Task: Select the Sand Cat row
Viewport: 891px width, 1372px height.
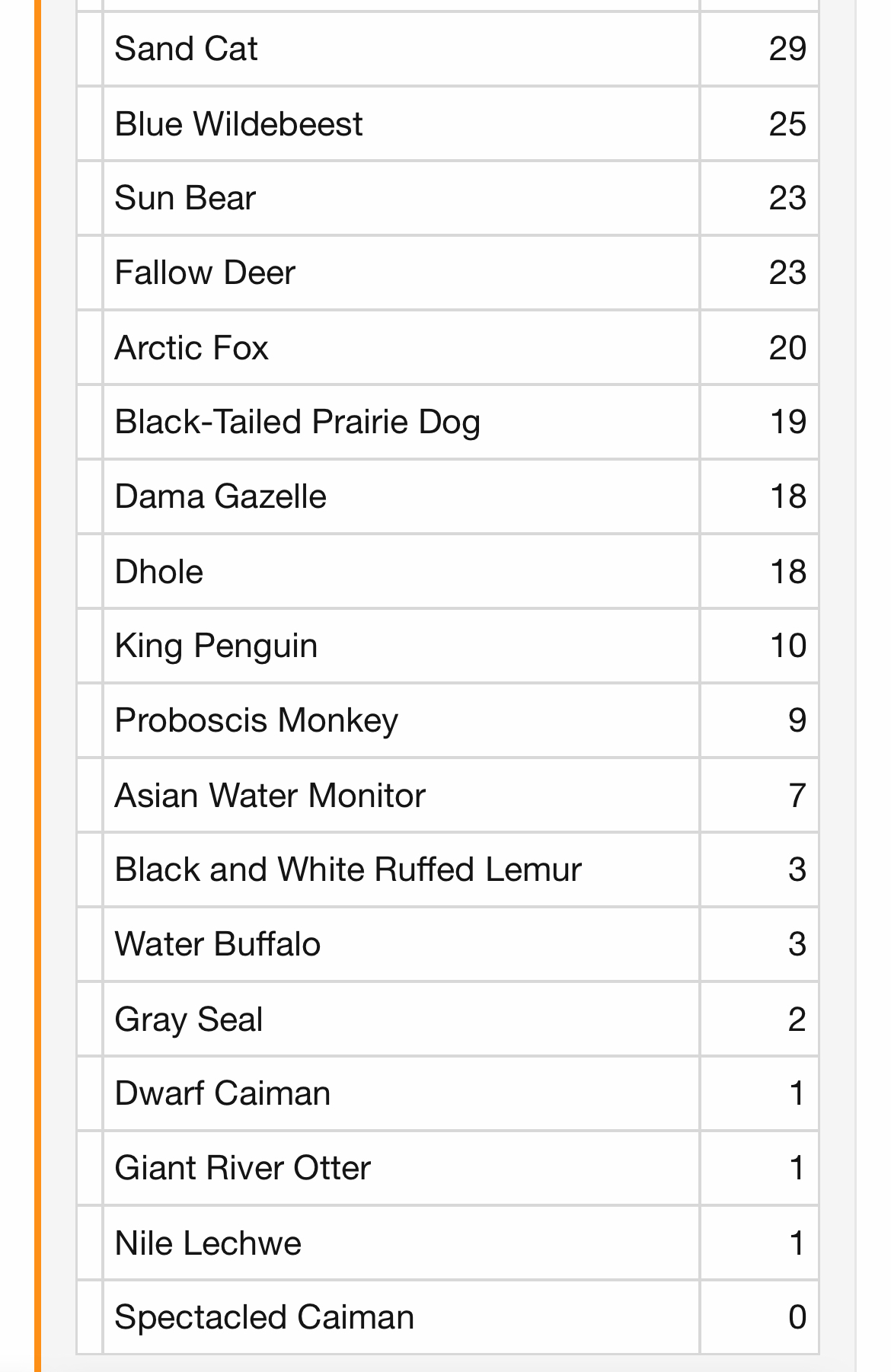Action: [x=448, y=49]
